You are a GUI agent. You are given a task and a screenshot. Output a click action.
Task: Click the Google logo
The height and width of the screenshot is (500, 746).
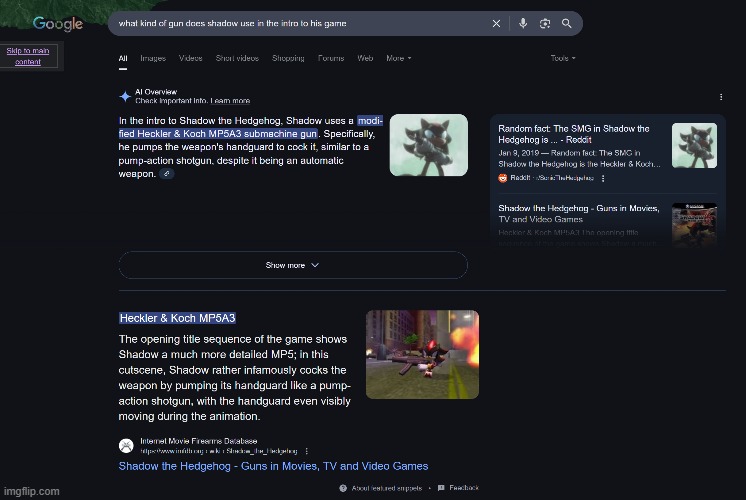[x=58, y=23]
